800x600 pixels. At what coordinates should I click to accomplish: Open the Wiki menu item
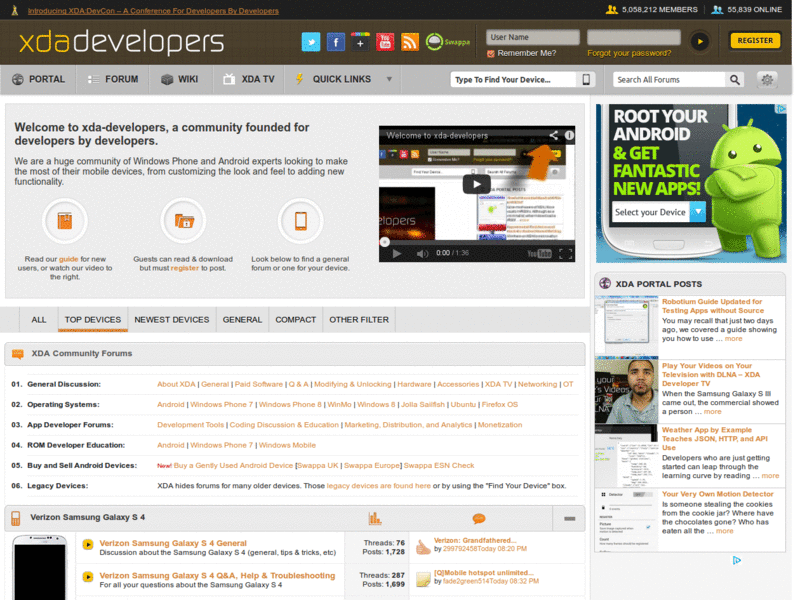click(180, 79)
